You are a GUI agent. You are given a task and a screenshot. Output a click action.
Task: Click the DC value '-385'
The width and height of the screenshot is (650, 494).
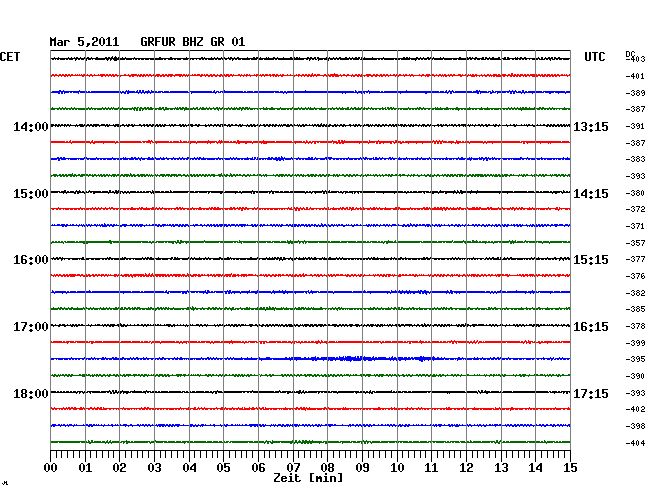pos(635,309)
